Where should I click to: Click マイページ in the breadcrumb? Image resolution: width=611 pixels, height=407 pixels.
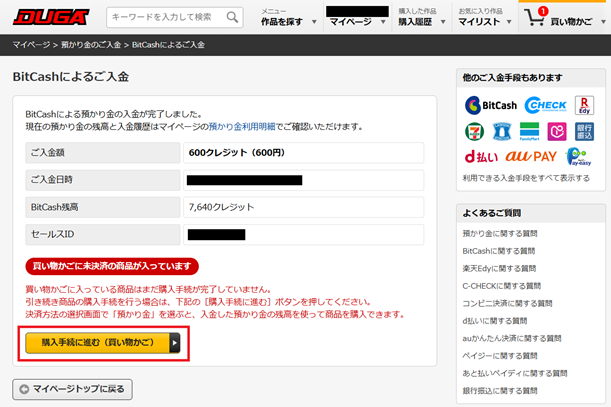pyautogui.click(x=31, y=45)
